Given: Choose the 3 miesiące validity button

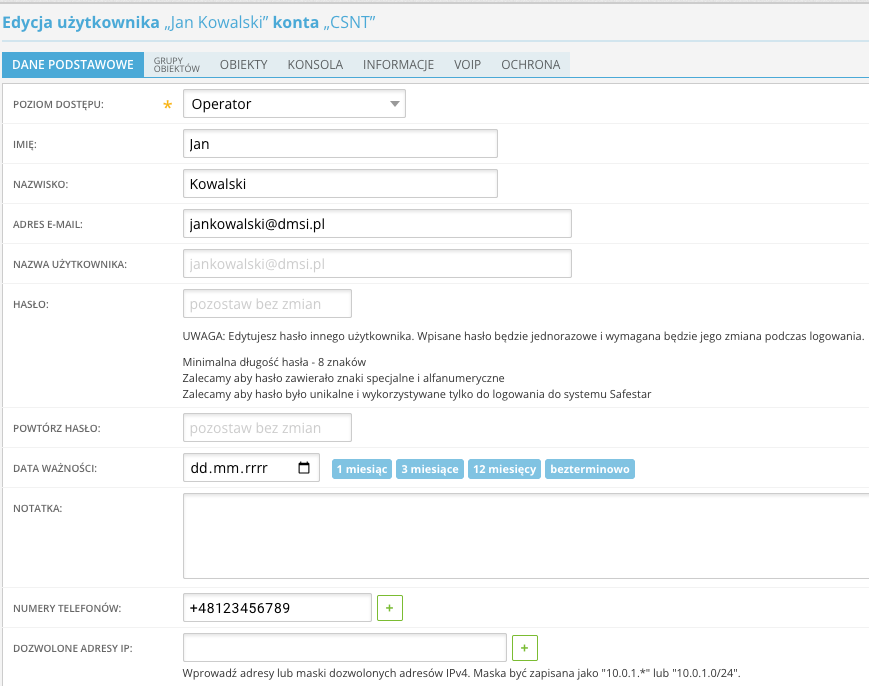Looking at the screenshot, I should tap(430, 469).
